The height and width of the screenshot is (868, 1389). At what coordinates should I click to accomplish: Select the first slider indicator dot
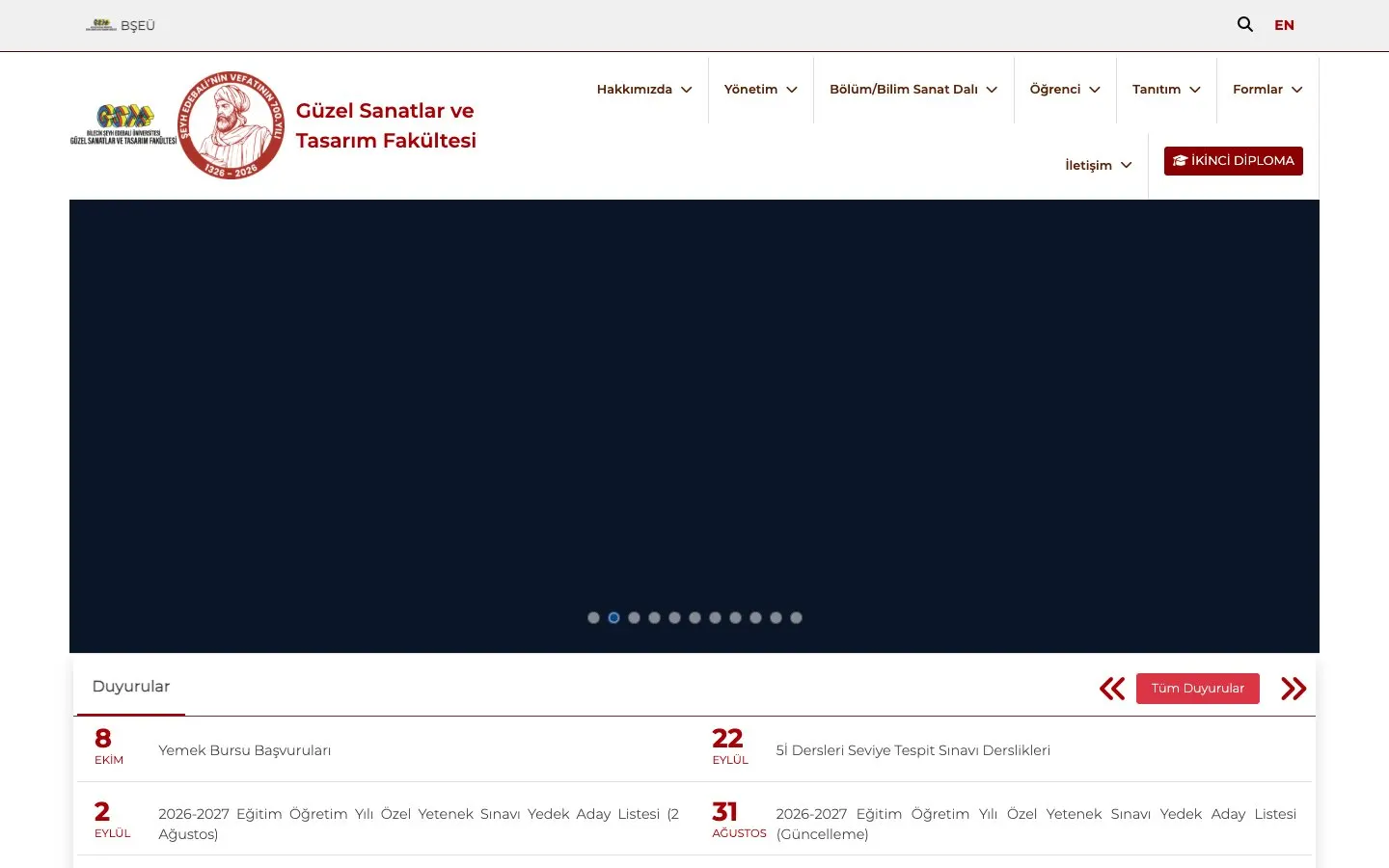pos(593,618)
